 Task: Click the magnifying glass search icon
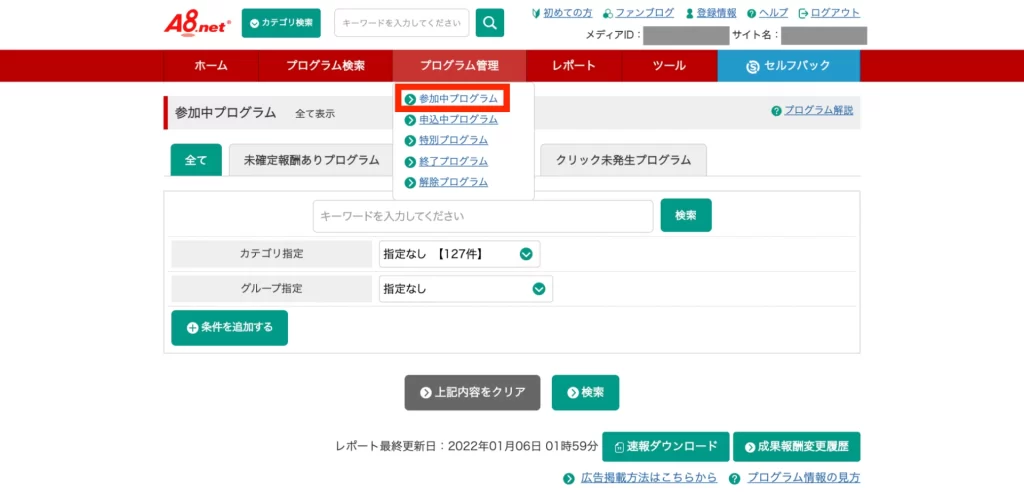[489, 23]
